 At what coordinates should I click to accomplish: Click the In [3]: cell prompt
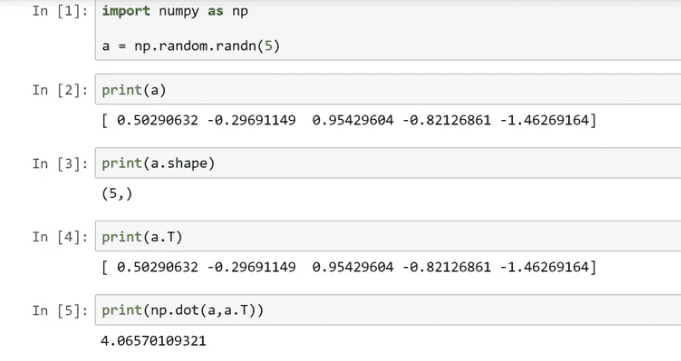click(x=60, y=164)
